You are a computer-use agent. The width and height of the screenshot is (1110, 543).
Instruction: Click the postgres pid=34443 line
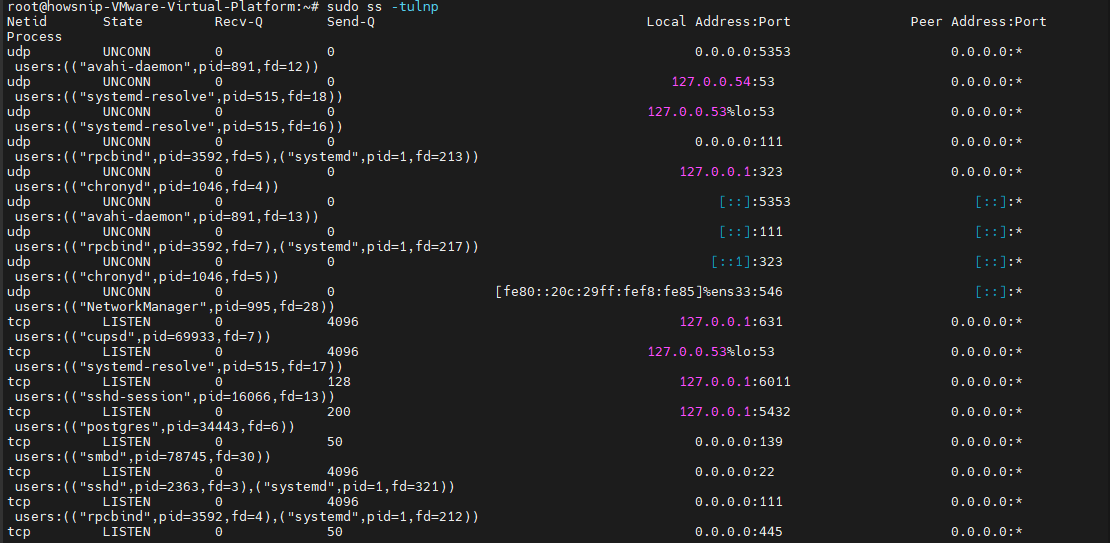(x=154, y=427)
